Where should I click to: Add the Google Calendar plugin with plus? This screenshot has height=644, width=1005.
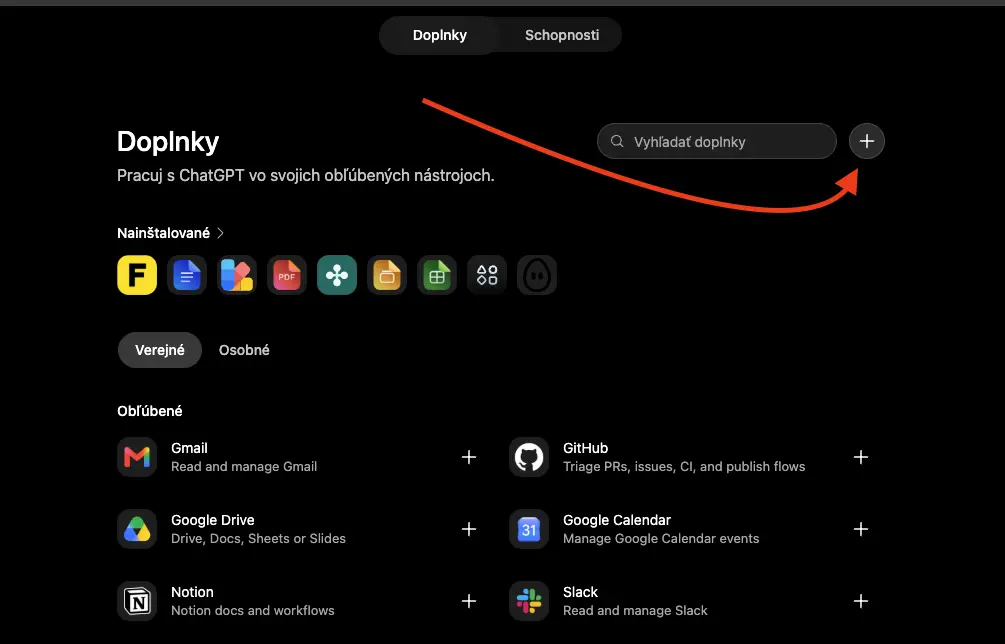tap(861, 529)
